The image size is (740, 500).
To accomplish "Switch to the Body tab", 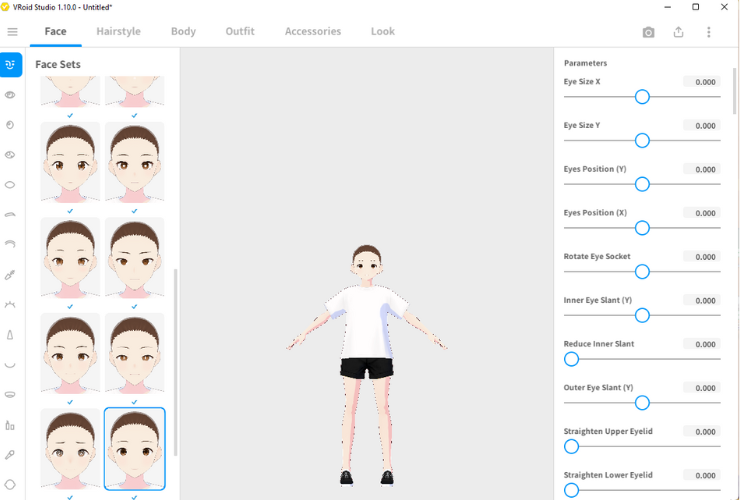I will point(183,31).
